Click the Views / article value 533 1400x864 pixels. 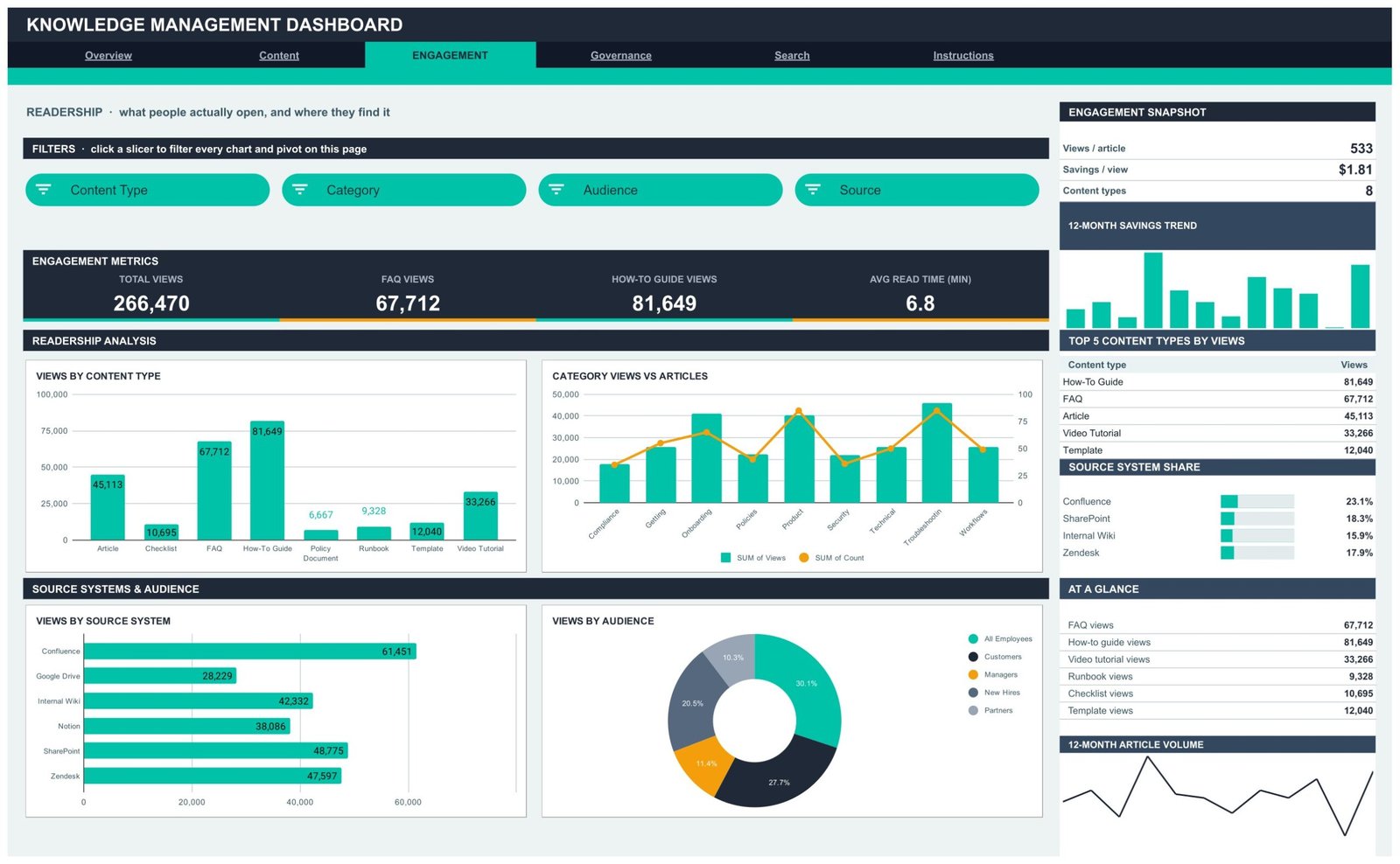coord(1361,149)
